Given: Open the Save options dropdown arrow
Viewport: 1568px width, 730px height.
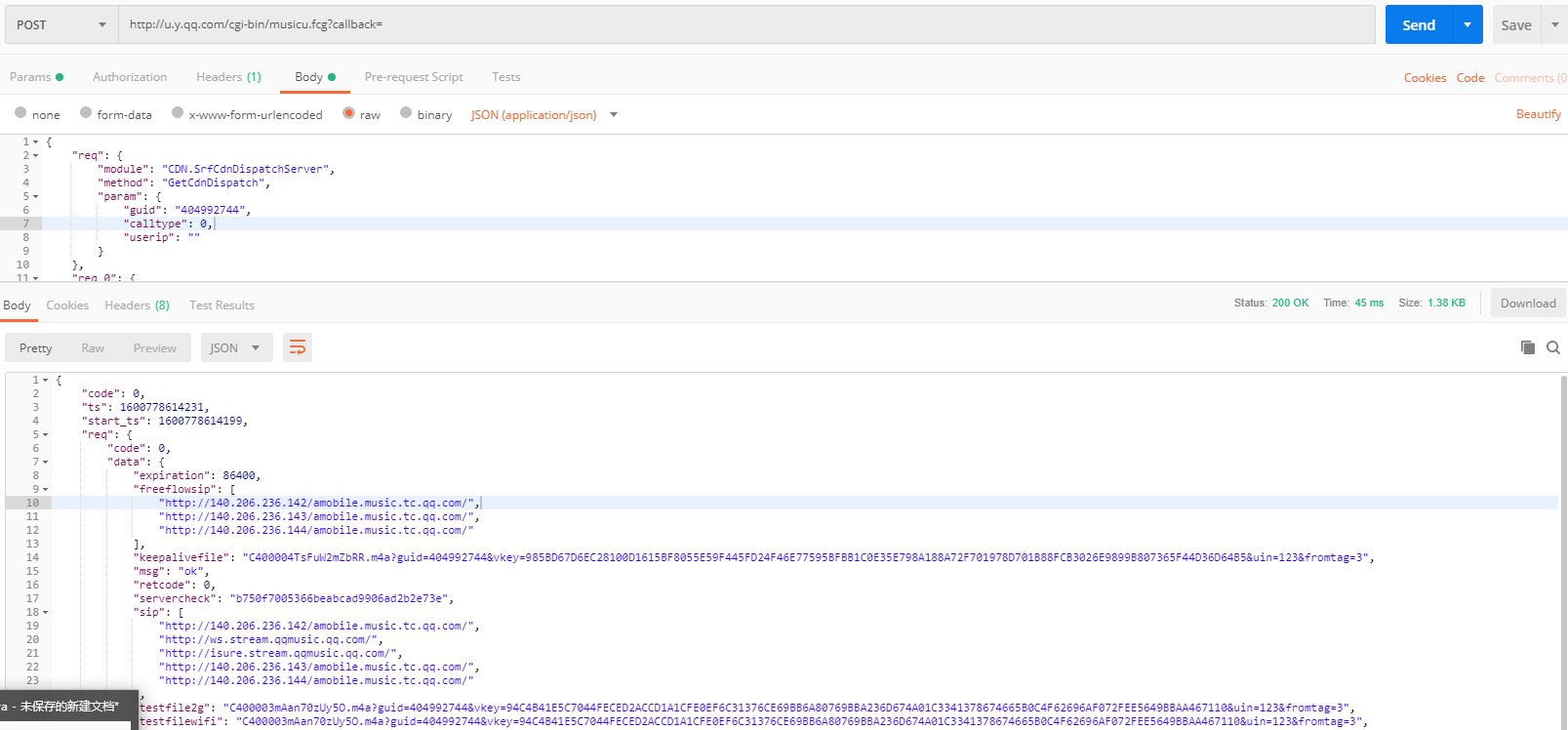Looking at the screenshot, I should (1554, 24).
